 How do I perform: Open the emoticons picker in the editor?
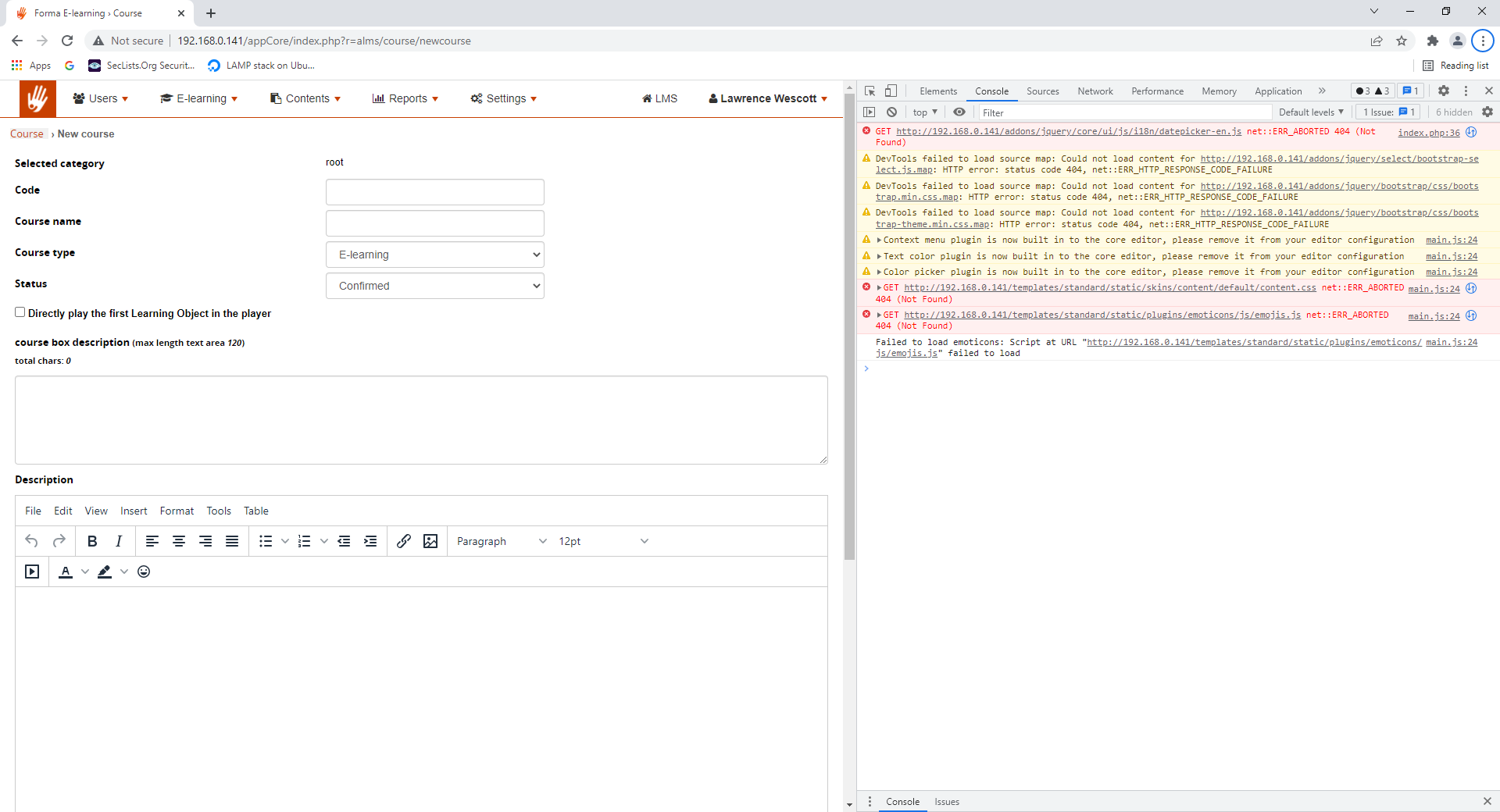pyautogui.click(x=144, y=572)
